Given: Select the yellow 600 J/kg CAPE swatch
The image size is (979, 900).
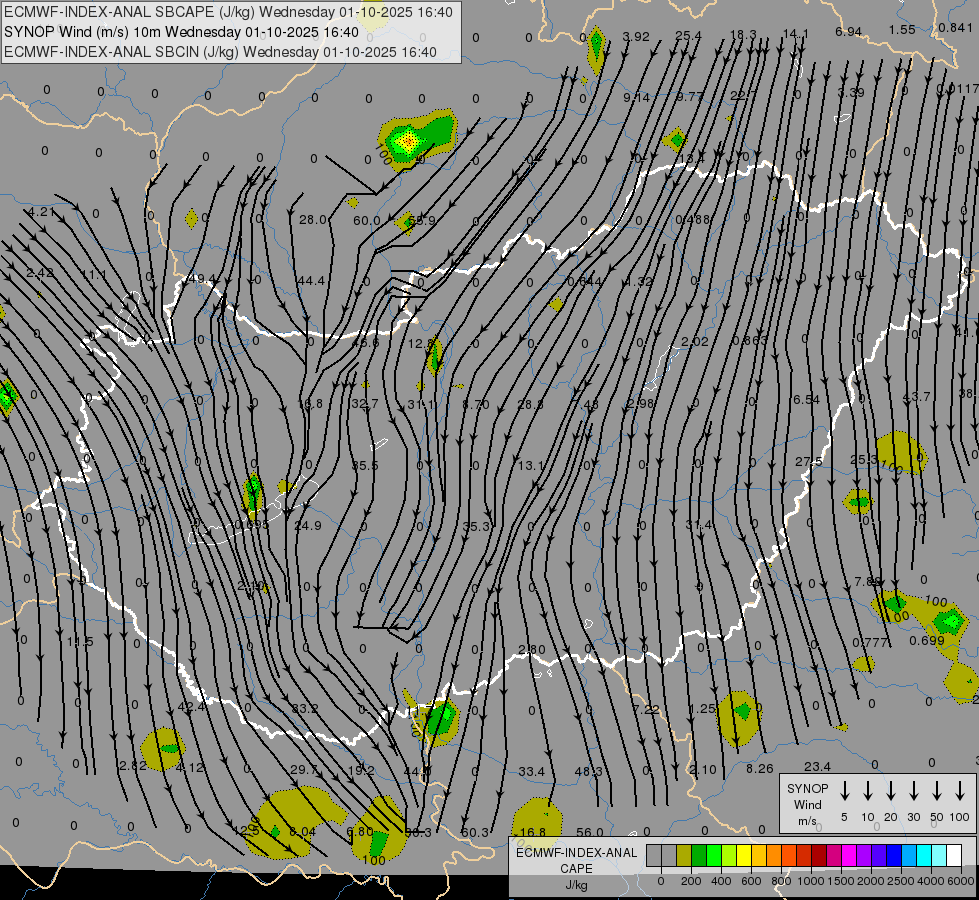Looking at the screenshot, I should [x=744, y=855].
